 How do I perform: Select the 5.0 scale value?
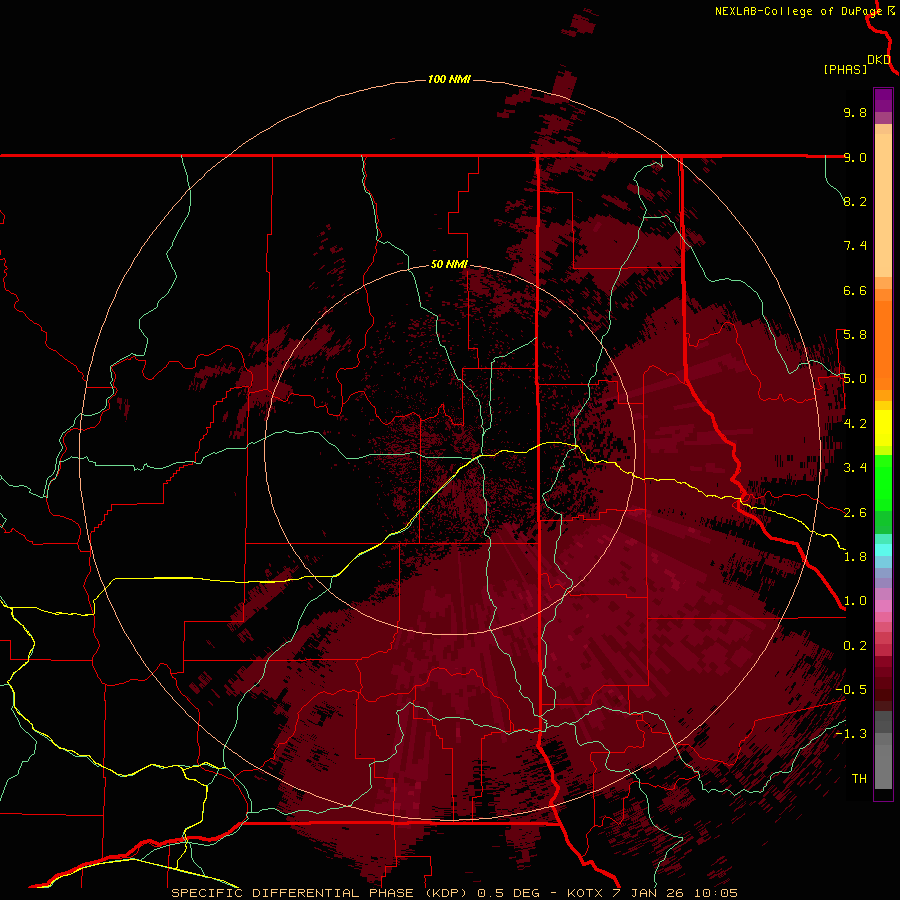coord(855,379)
